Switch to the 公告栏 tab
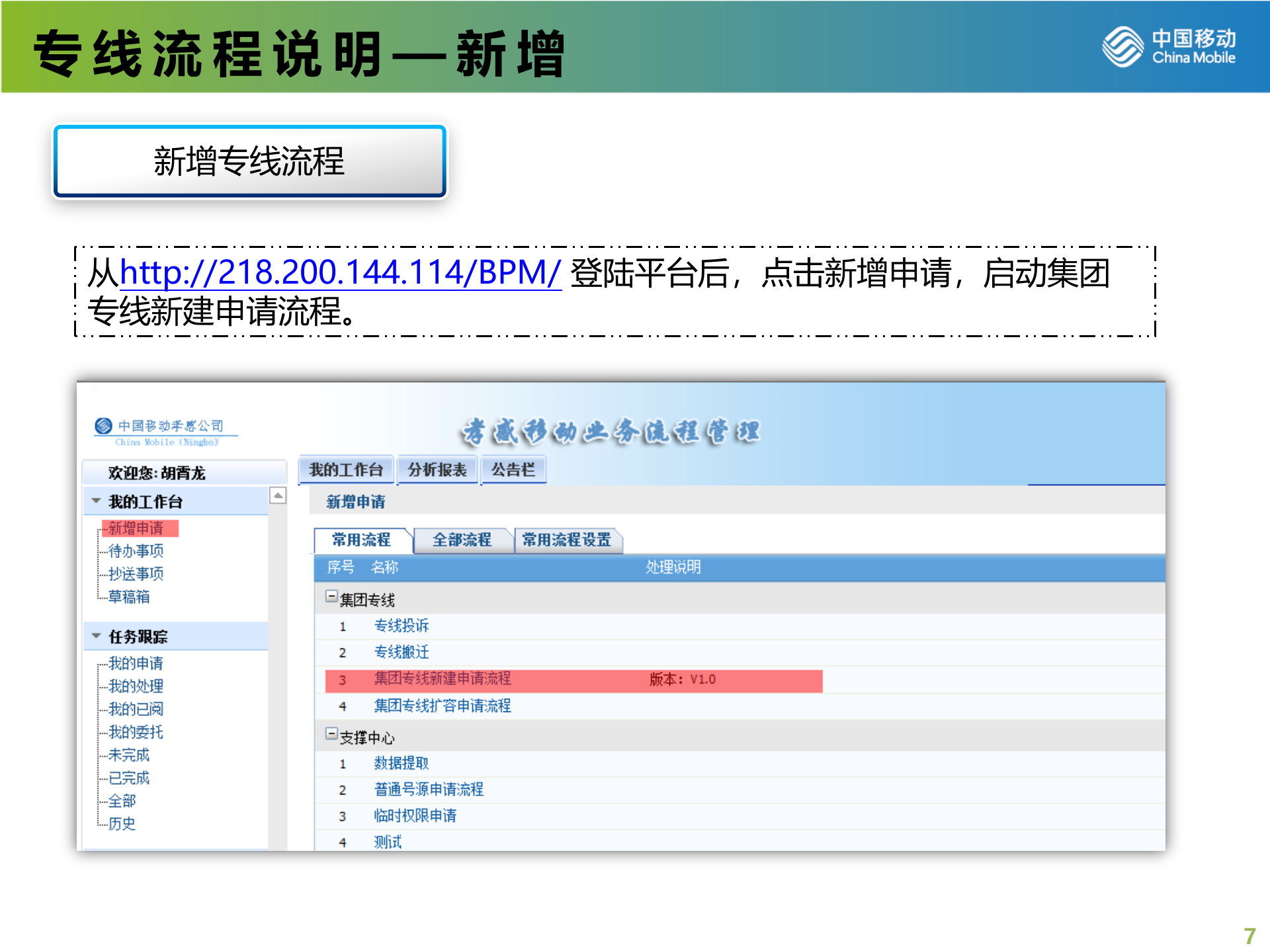 [513, 469]
